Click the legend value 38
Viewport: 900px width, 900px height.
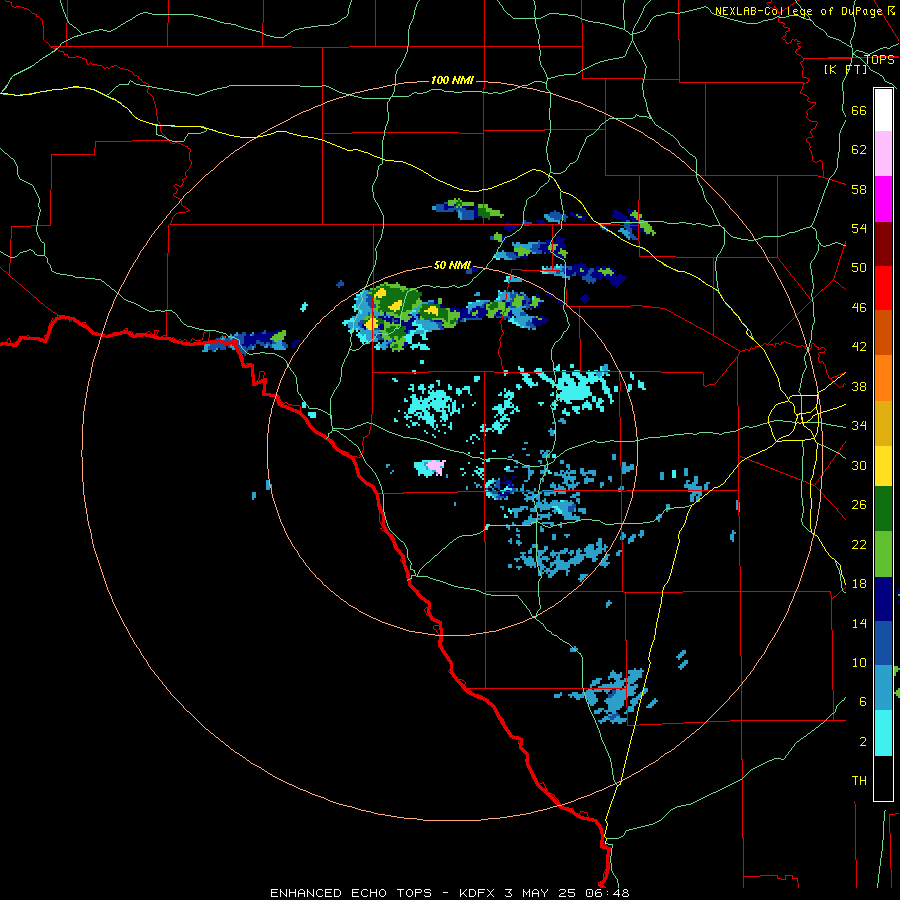(x=859, y=386)
